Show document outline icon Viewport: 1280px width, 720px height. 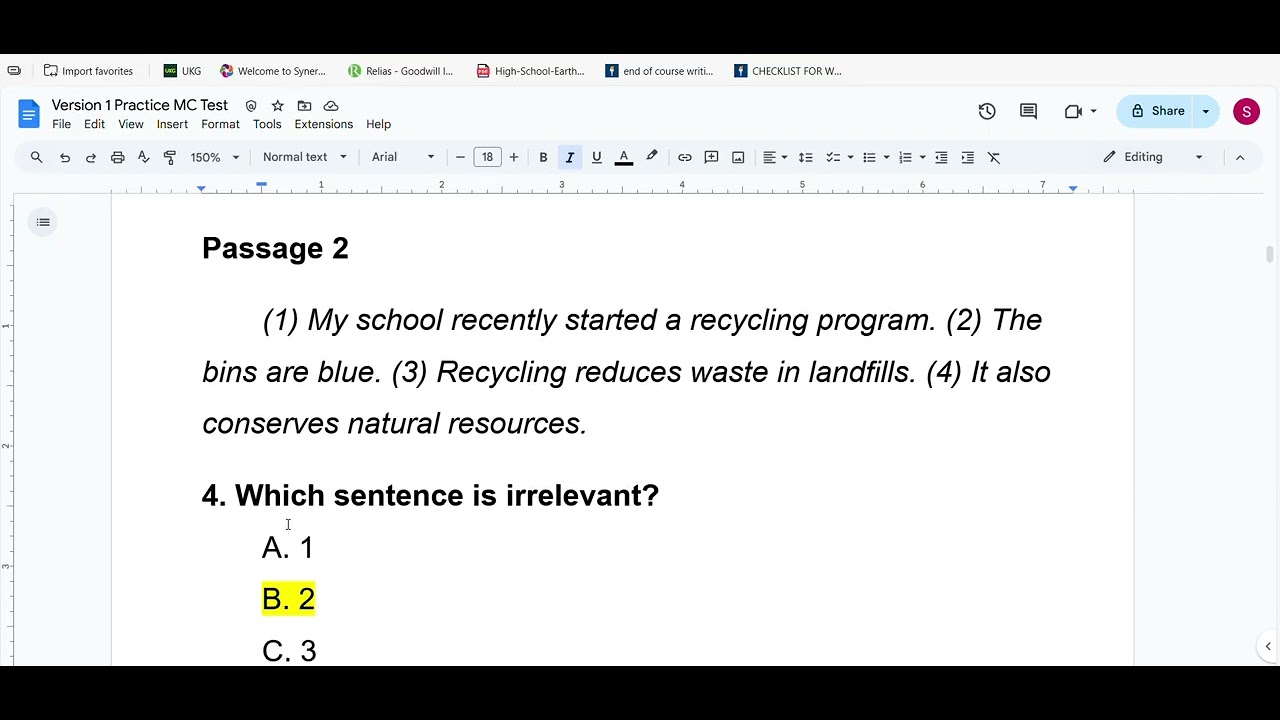click(x=43, y=222)
